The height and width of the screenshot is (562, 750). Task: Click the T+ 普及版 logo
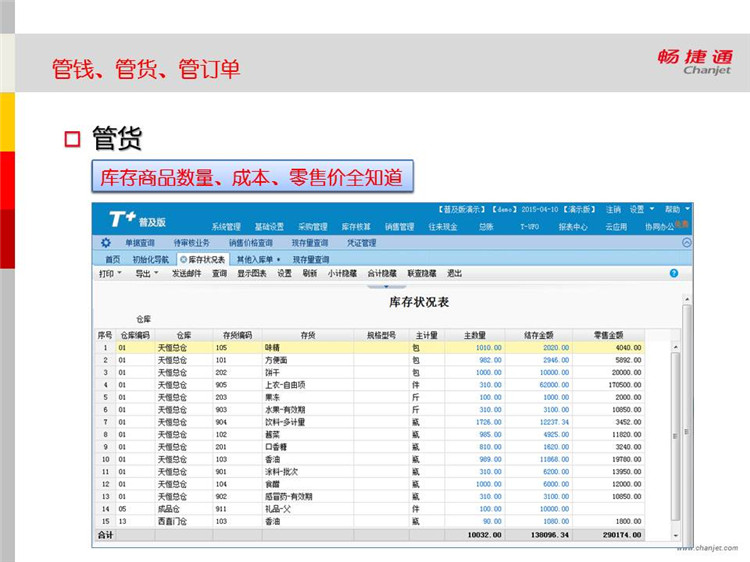(137, 220)
